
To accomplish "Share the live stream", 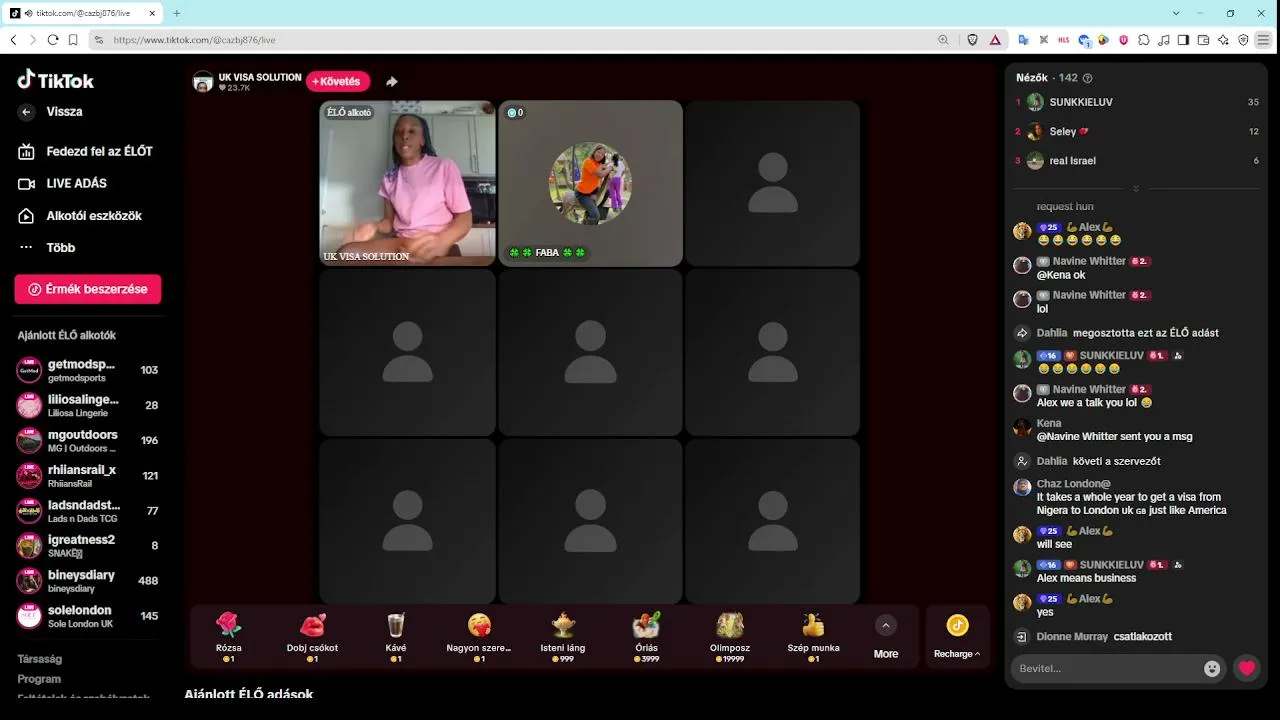I will tap(391, 82).
